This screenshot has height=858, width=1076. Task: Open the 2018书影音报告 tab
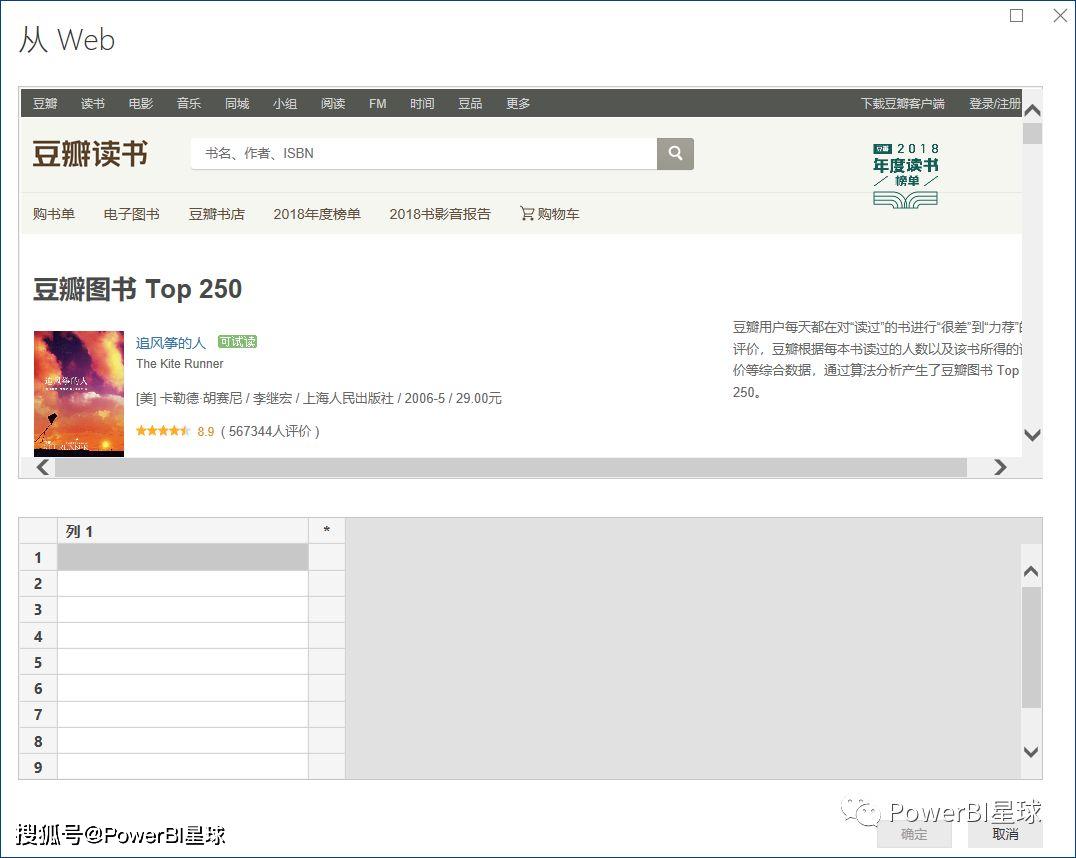pyautogui.click(x=440, y=214)
